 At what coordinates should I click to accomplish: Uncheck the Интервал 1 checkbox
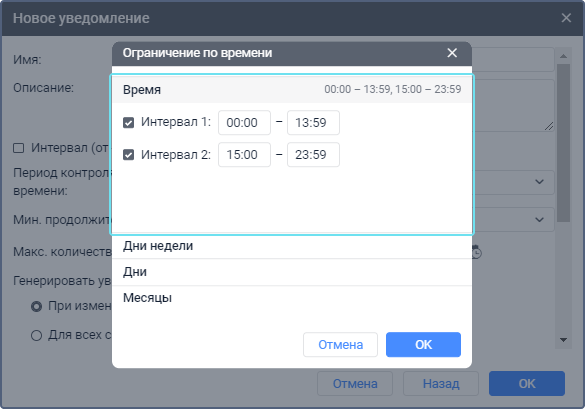pos(128,122)
